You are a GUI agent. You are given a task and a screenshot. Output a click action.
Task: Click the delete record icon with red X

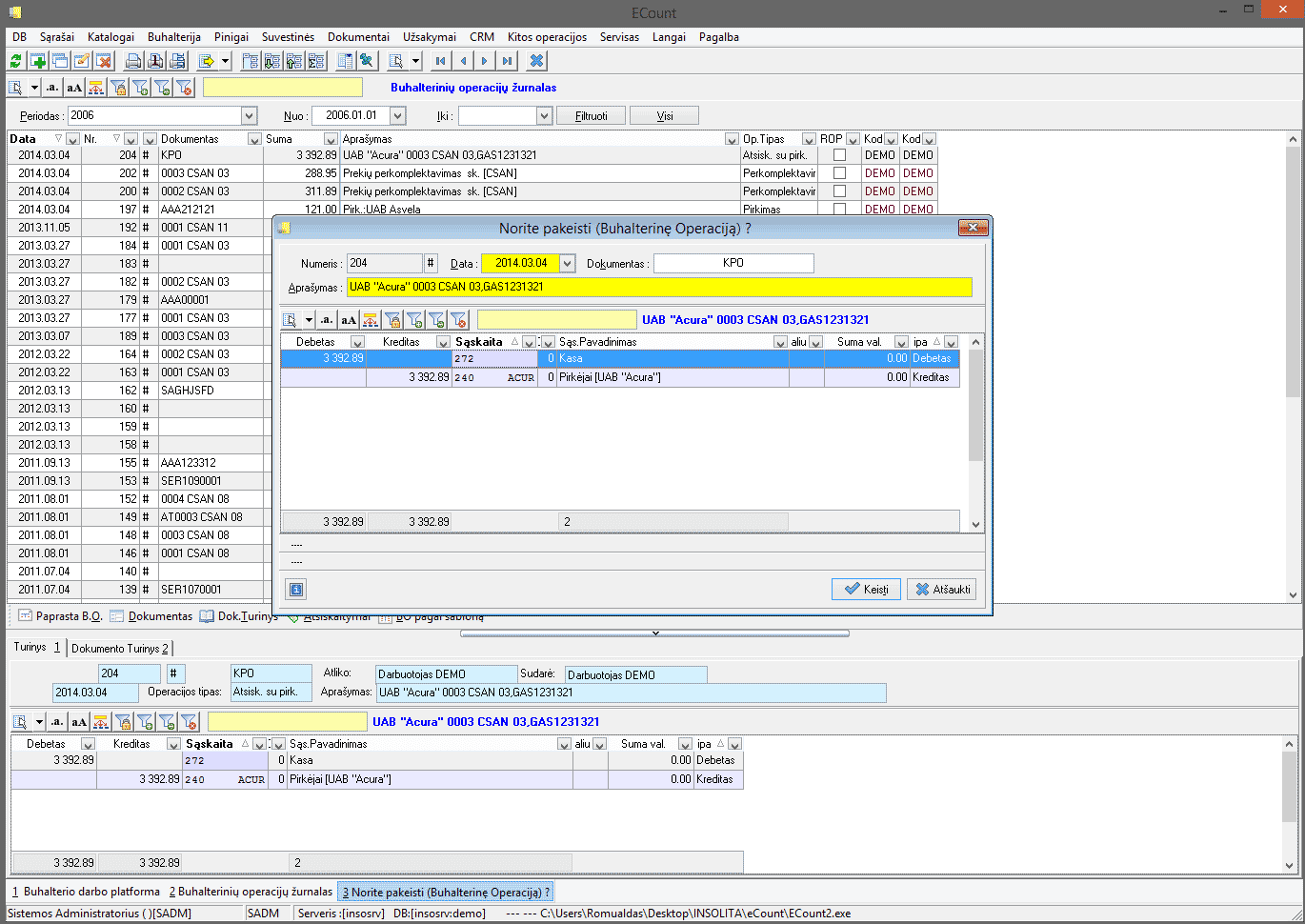[x=104, y=61]
